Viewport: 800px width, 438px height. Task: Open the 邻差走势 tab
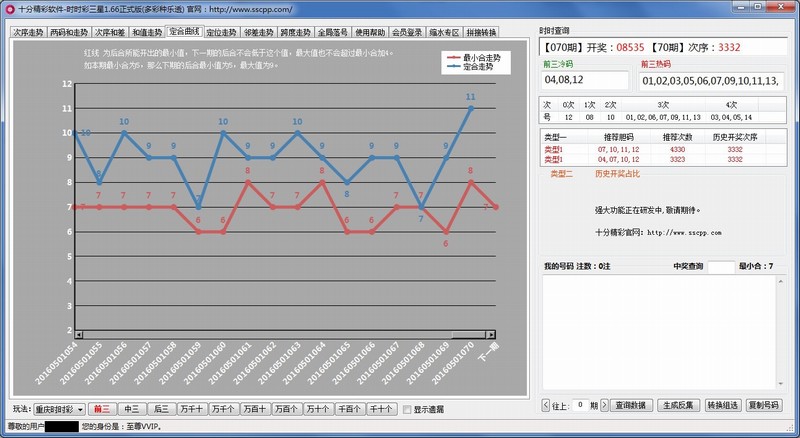[259, 32]
